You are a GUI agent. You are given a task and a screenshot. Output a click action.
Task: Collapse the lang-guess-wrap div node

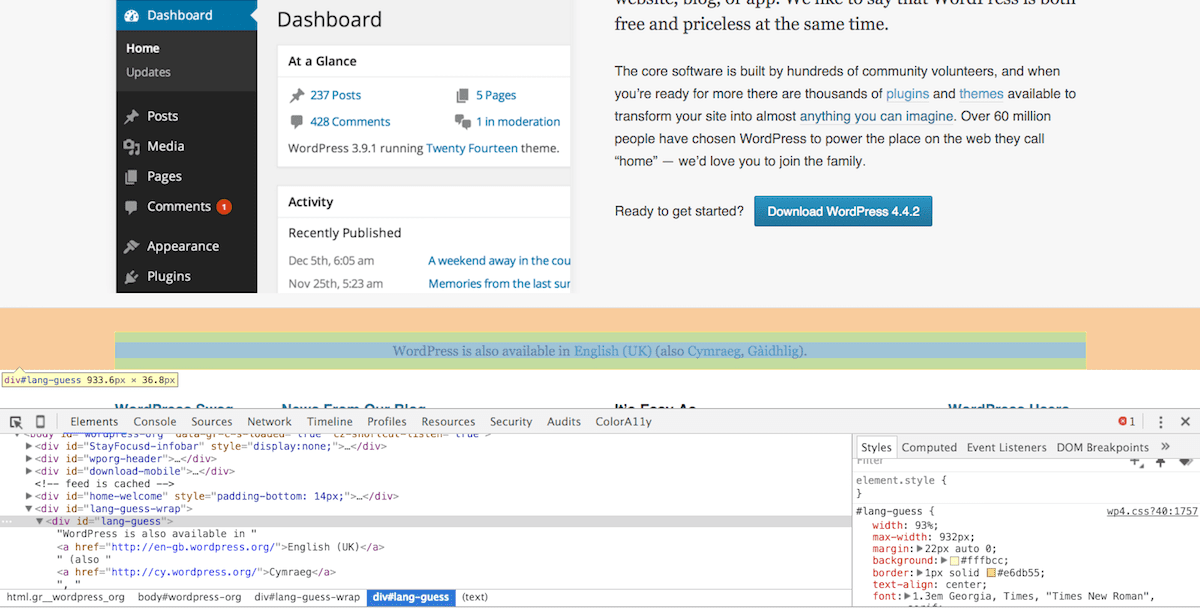(x=29, y=509)
